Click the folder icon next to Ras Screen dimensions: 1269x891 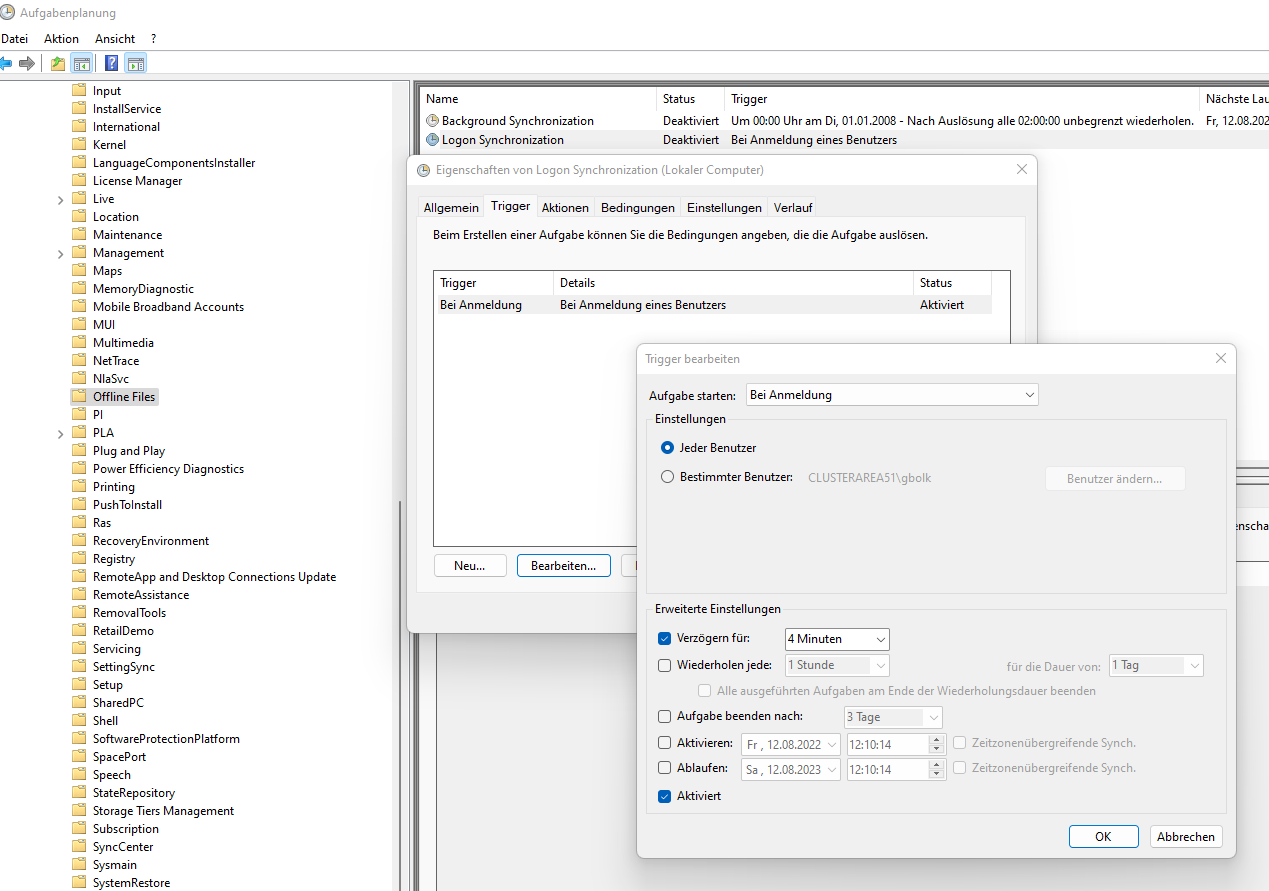click(79, 523)
